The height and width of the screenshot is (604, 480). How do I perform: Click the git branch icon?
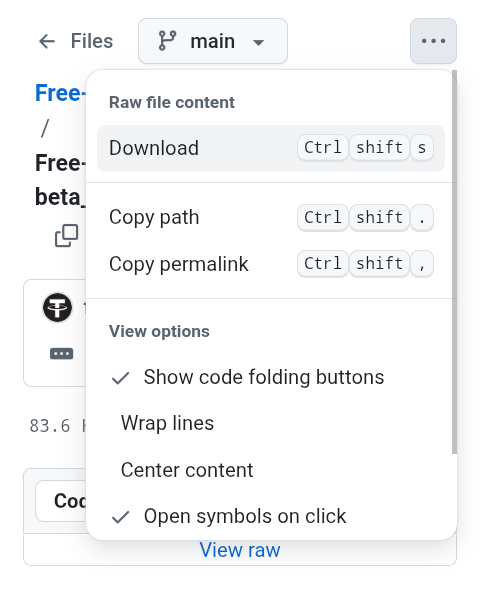tap(167, 41)
